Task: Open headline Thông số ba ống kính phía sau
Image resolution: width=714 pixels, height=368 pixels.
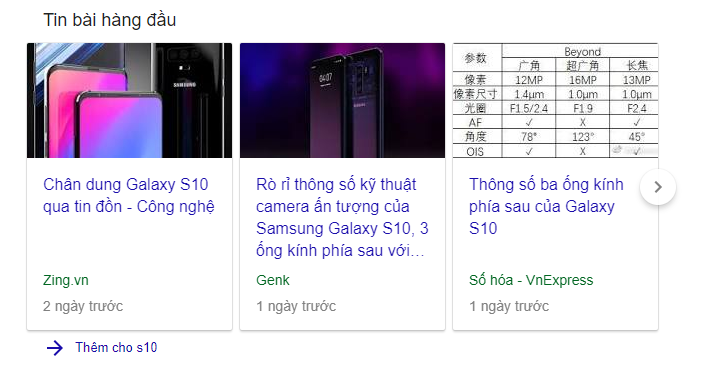Action: click(546, 206)
